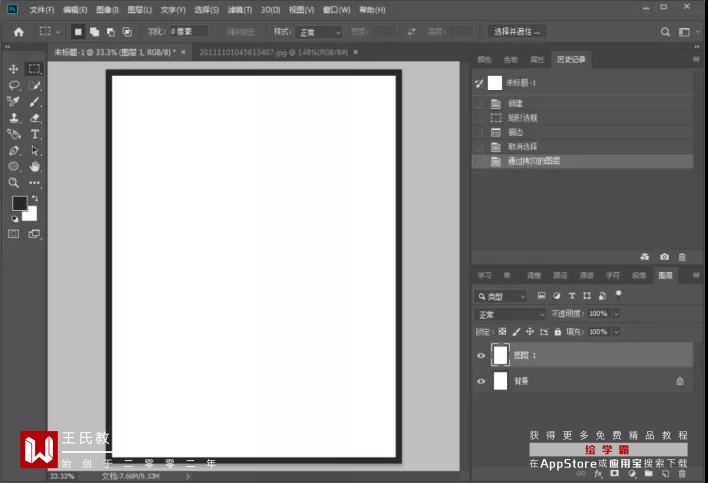This screenshot has width=708, height=483.
Task: Open the three-dots edit toolbar menu
Action: point(34,183)
